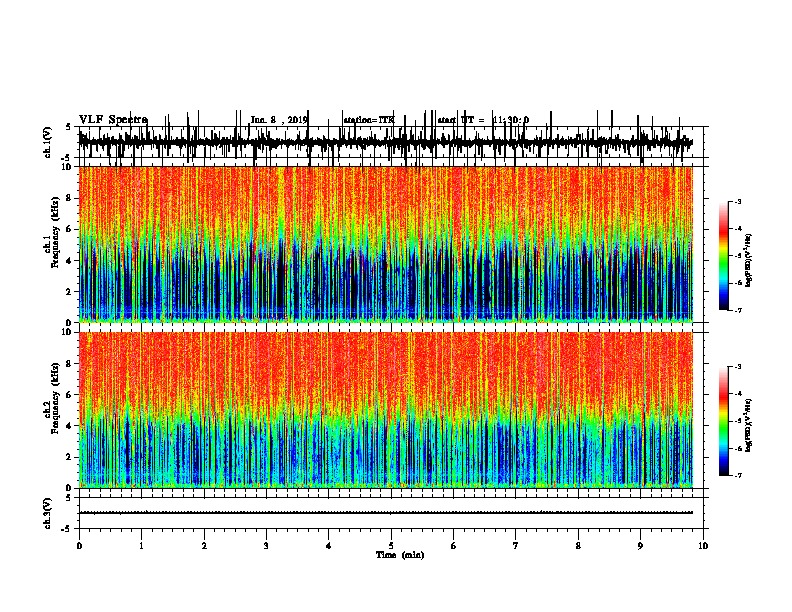Click the -5 tick on ch.3(V) axis
792x612 pixels.
click(x=67, y=529)
